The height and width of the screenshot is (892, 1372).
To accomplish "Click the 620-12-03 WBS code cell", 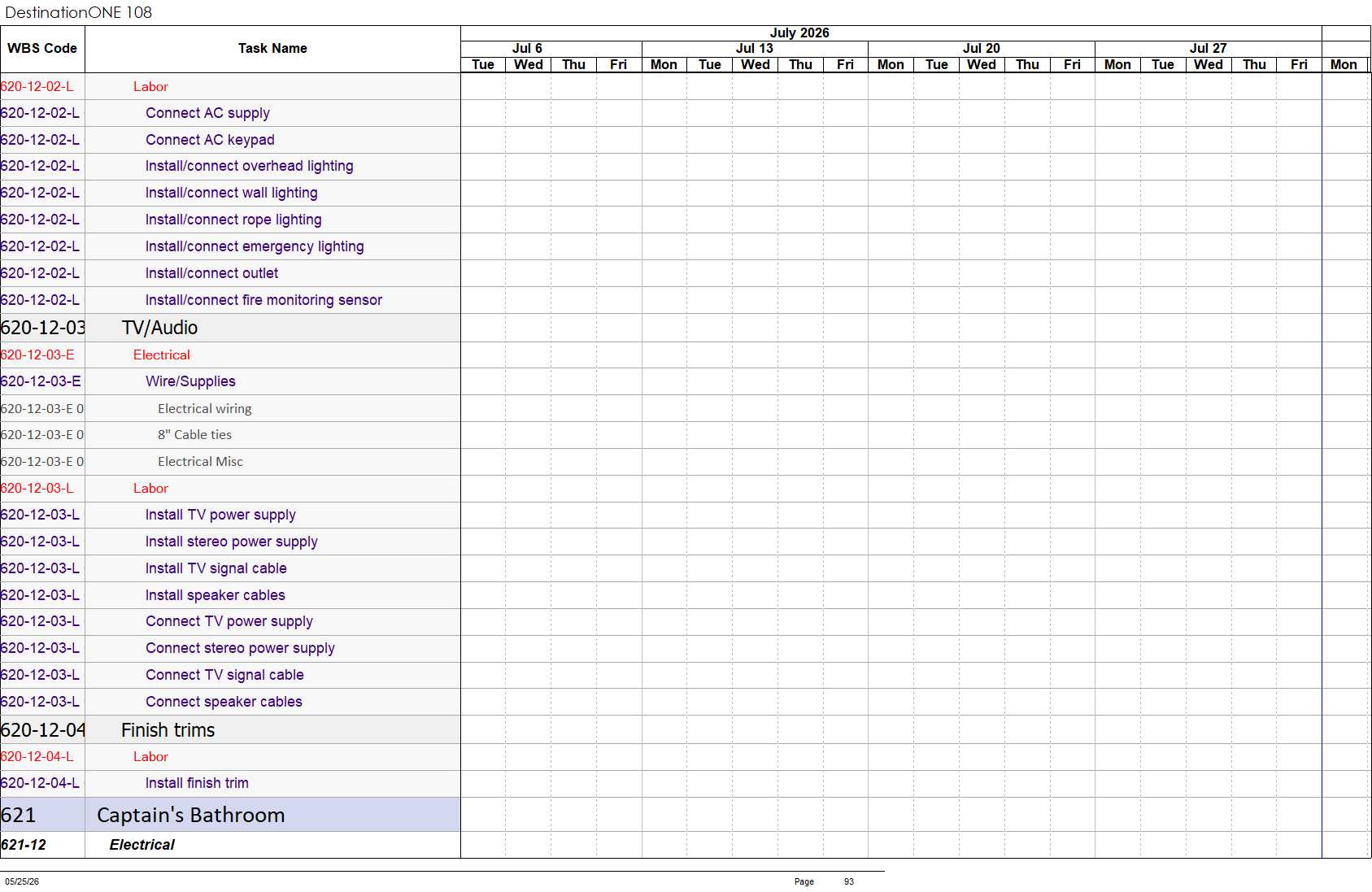I will (x=42, y=328).
